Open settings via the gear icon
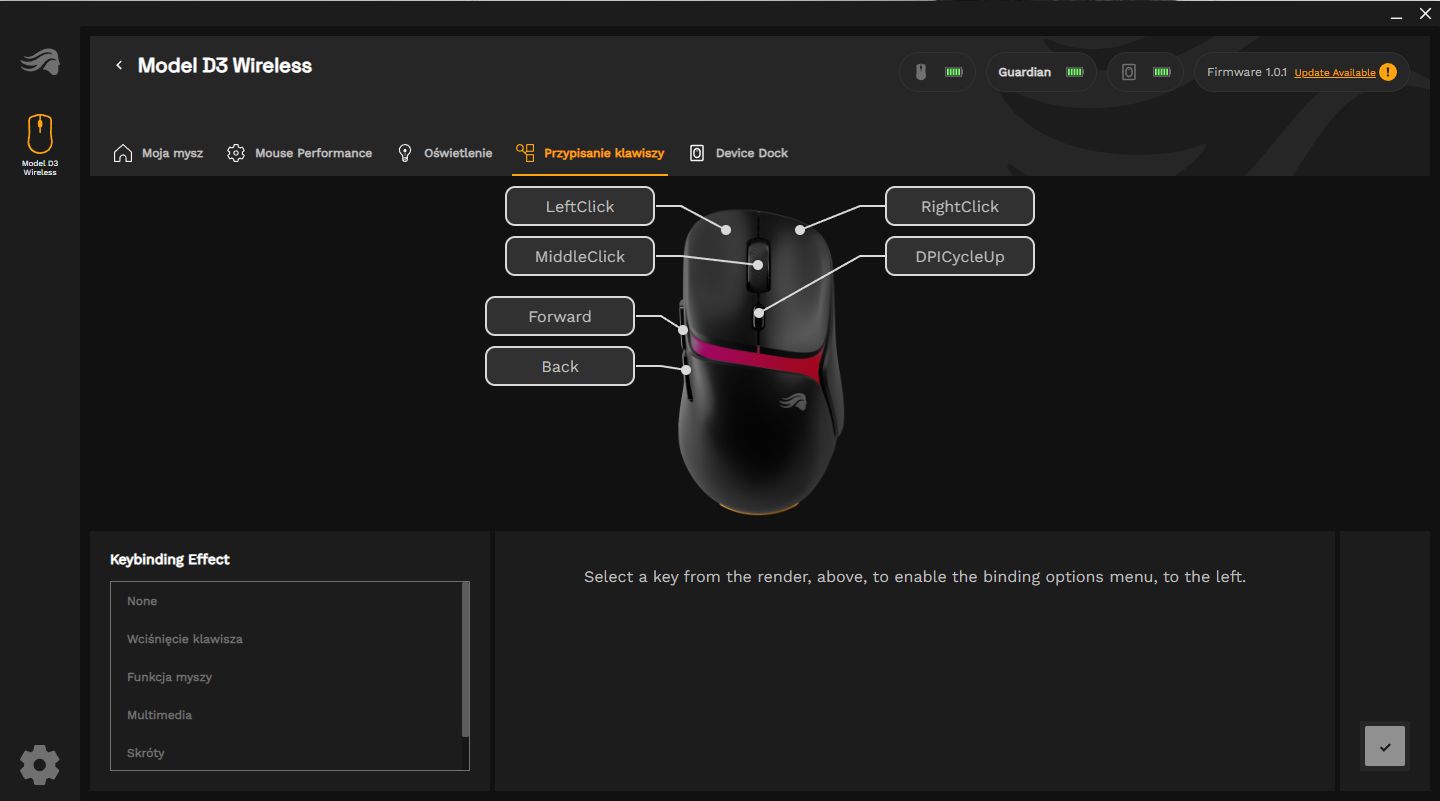The width and height of the screenshot is (1440, 801). [40, 764]
